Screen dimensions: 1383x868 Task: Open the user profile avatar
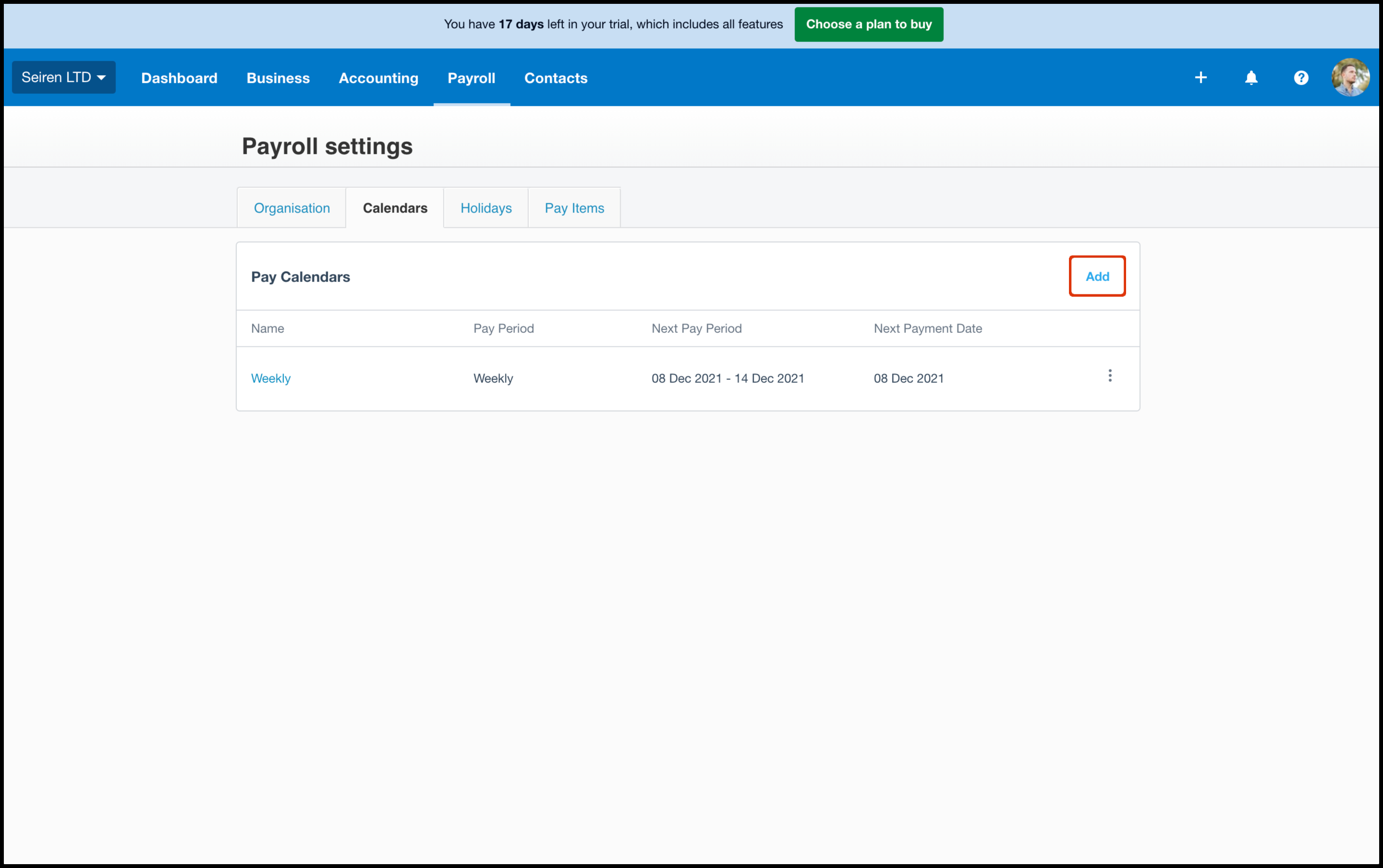tap(1350, 77)
